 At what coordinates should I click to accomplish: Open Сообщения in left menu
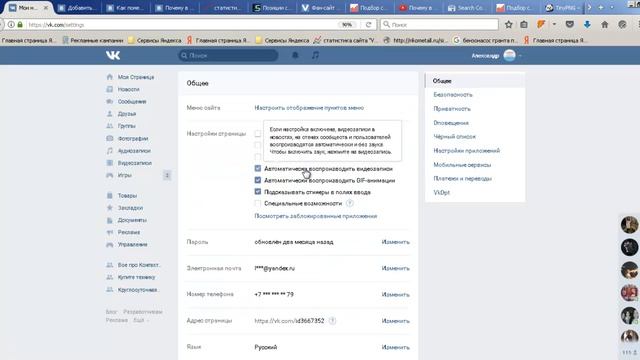point(131,101)
